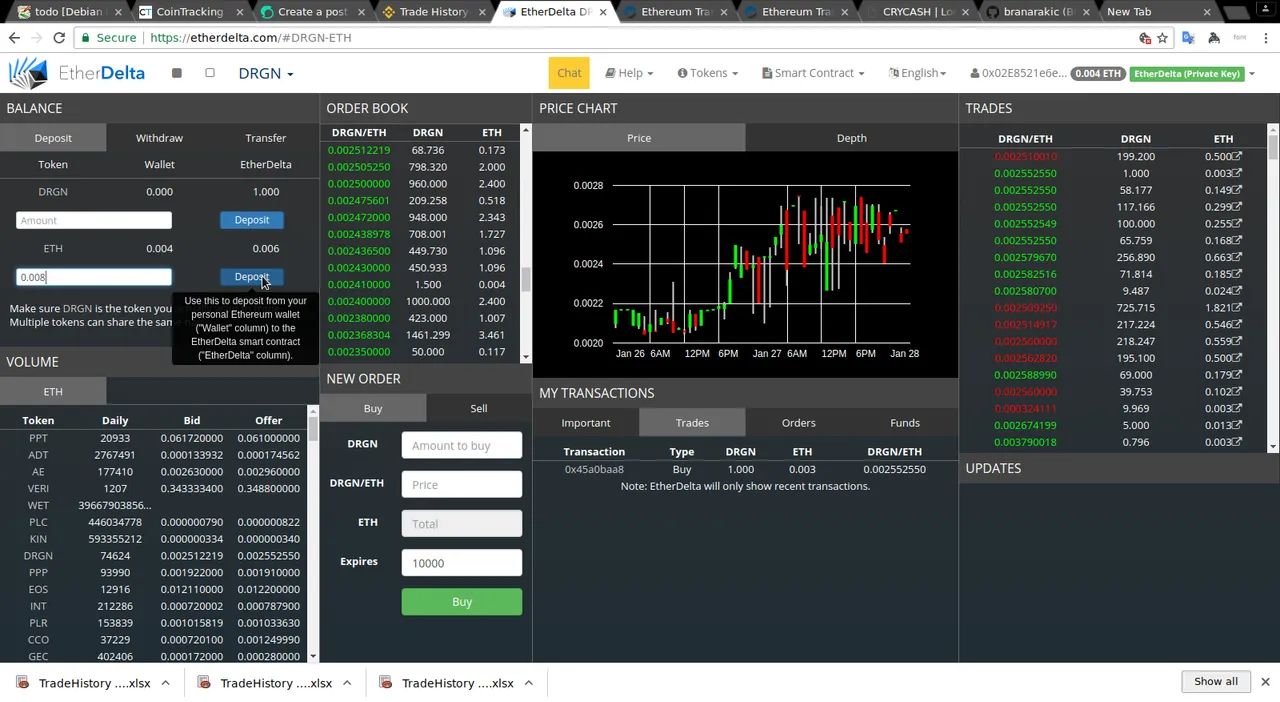This screenshot has height=702, width=1280.
Task: Open external link for 1.821 ETH trade
Action: coord(1237,308)
